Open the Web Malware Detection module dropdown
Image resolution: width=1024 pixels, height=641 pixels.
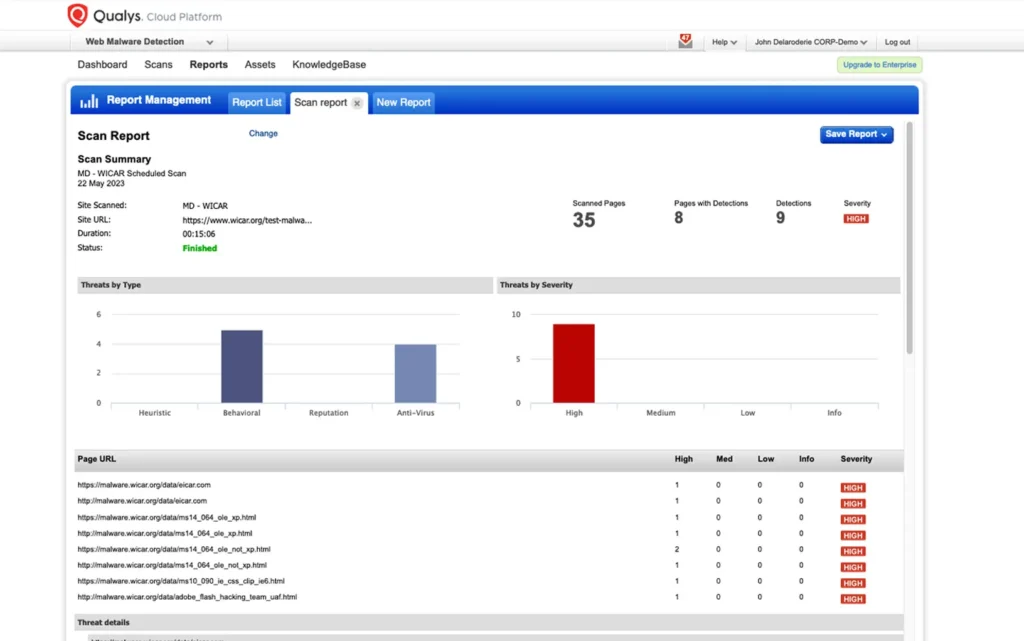(x=146, y=41)
